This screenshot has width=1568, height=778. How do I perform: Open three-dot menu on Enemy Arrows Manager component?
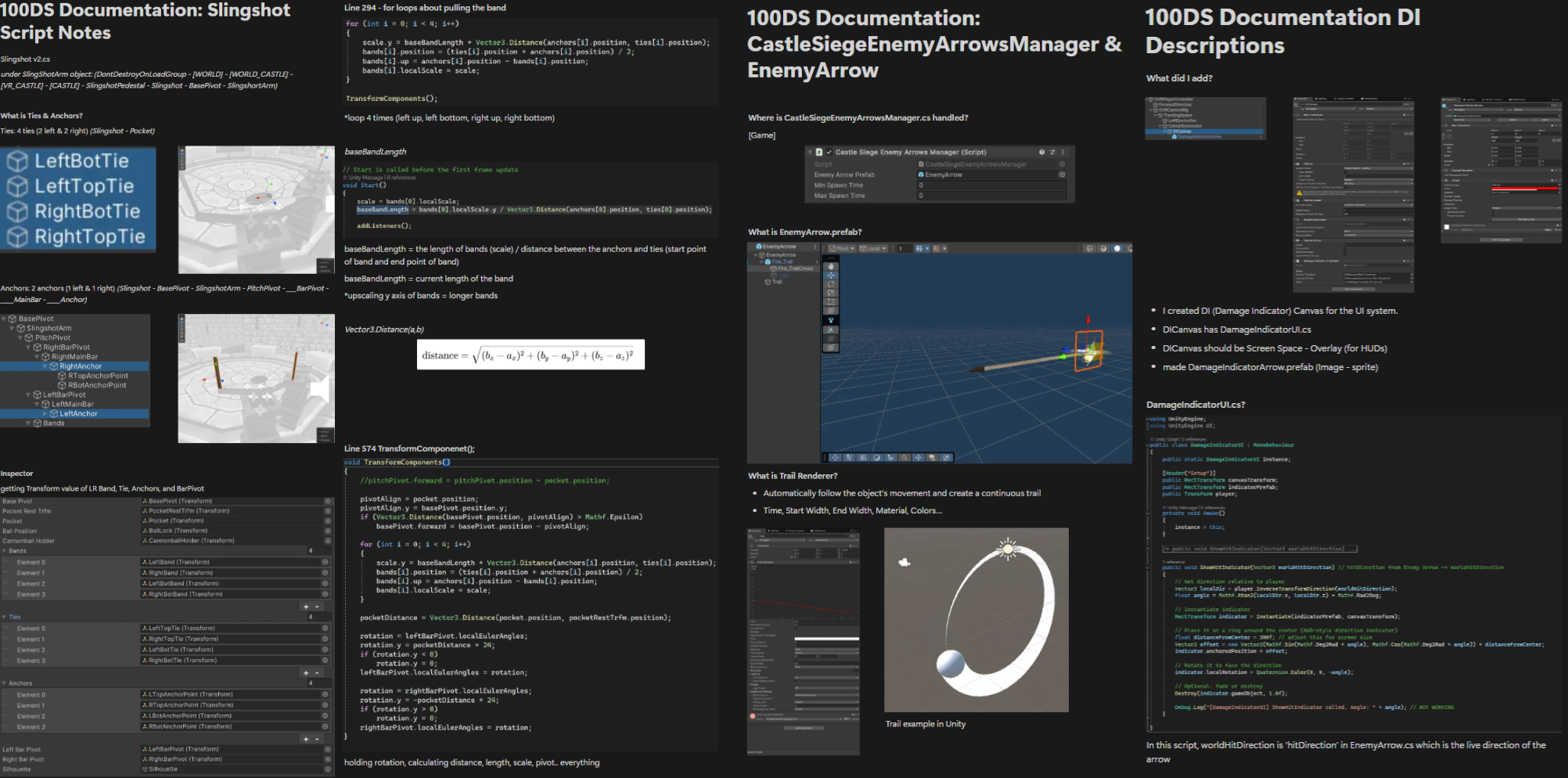(1063, 152)
